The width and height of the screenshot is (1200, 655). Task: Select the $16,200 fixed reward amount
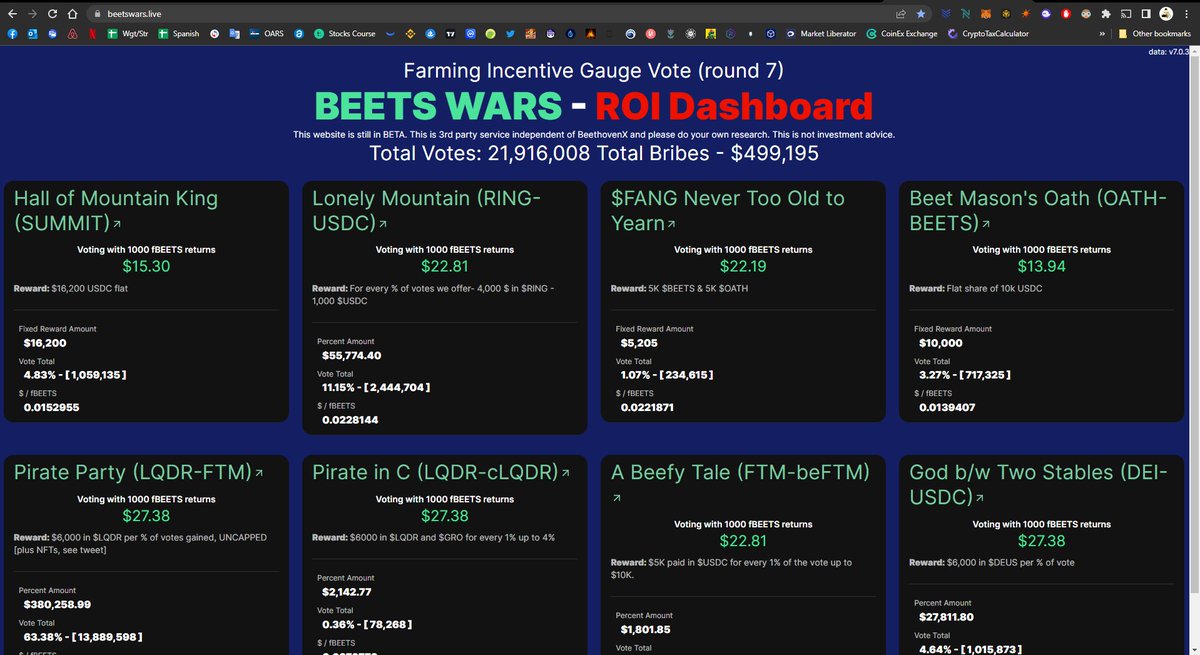45,343
